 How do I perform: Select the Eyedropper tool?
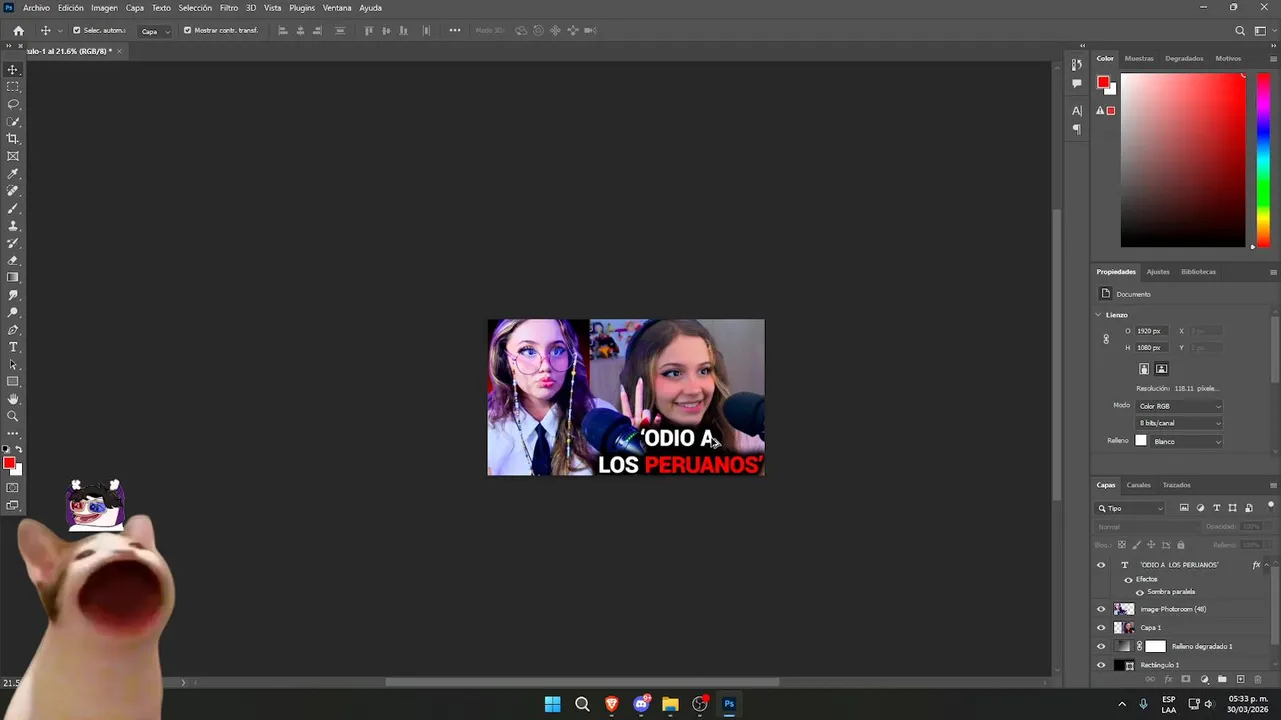point(13,174)
